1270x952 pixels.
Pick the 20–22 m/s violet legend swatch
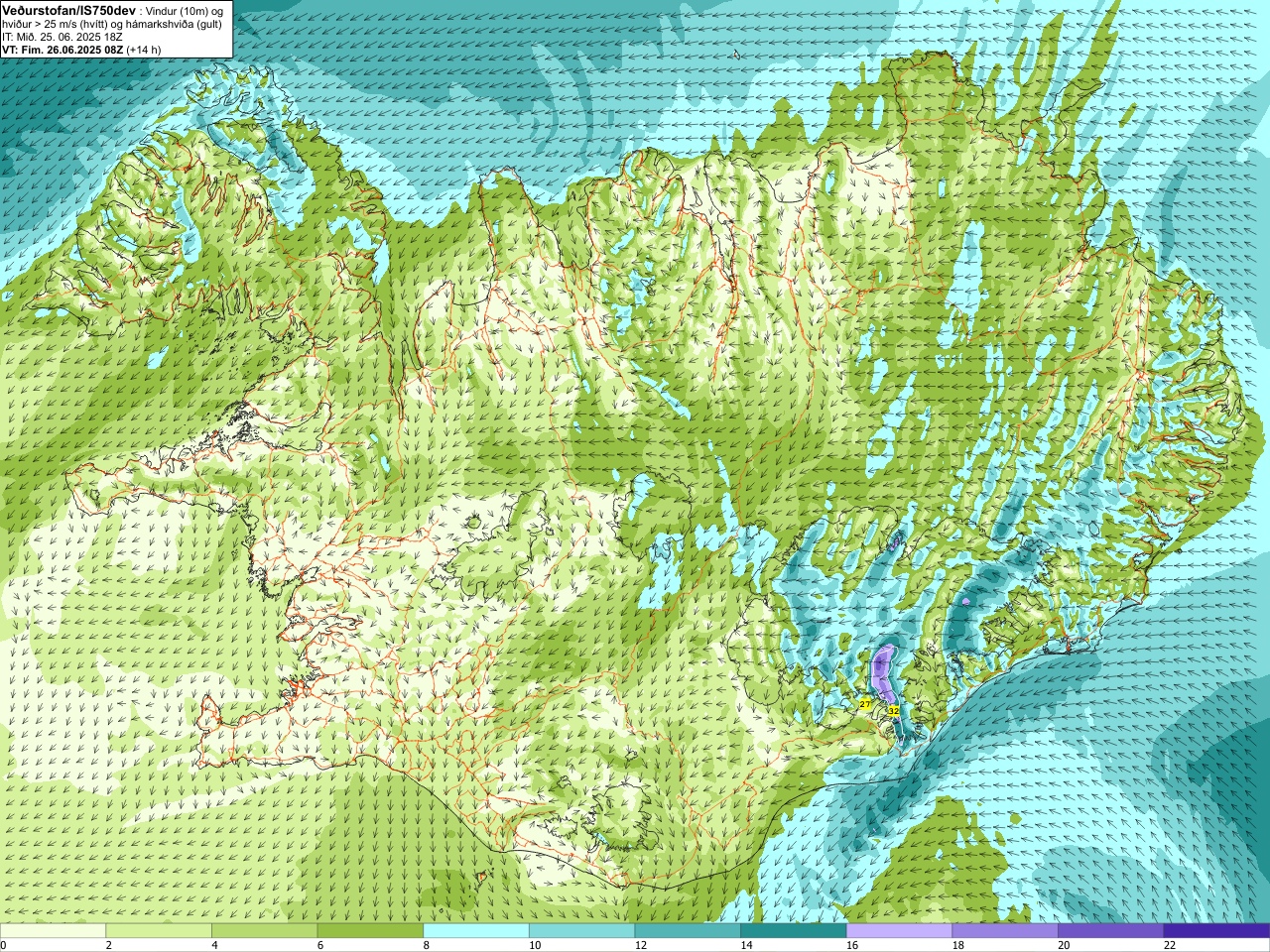pyautogui.click(x=1111, y=931)
